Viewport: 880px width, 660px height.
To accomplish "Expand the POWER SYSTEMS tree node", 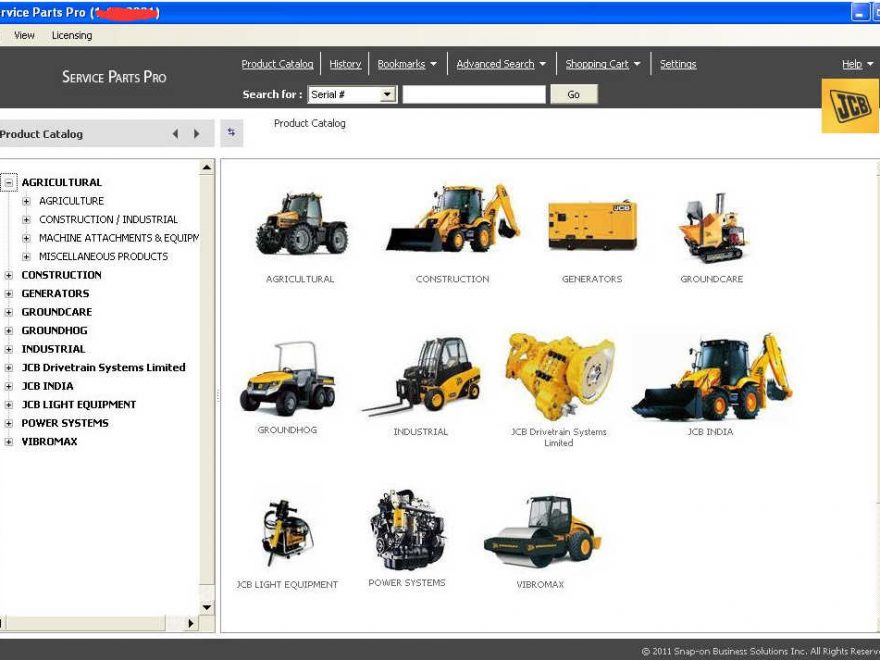I will (x=8, y=423).
